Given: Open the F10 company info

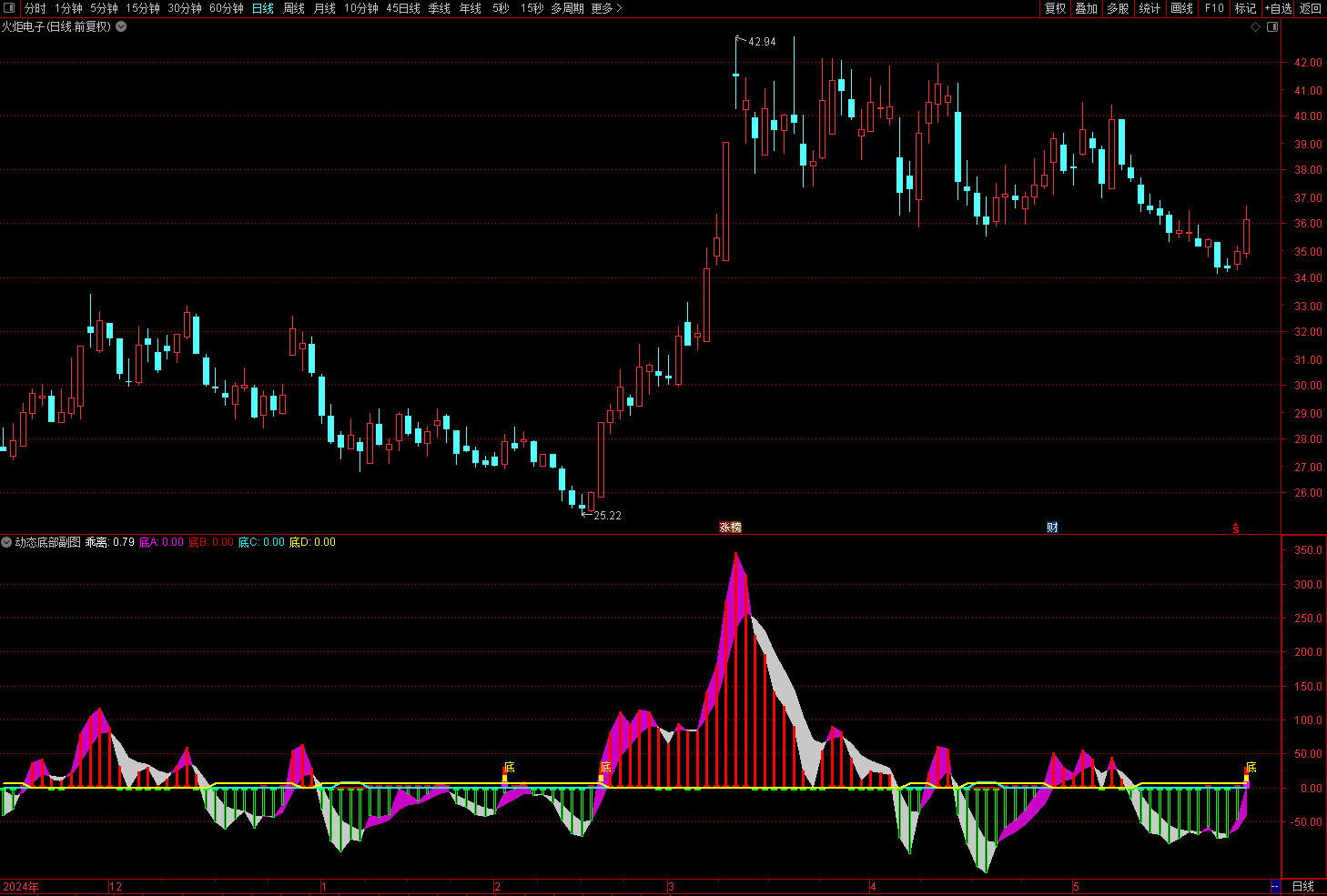Looking at the screenshot, I should 1214,8.
